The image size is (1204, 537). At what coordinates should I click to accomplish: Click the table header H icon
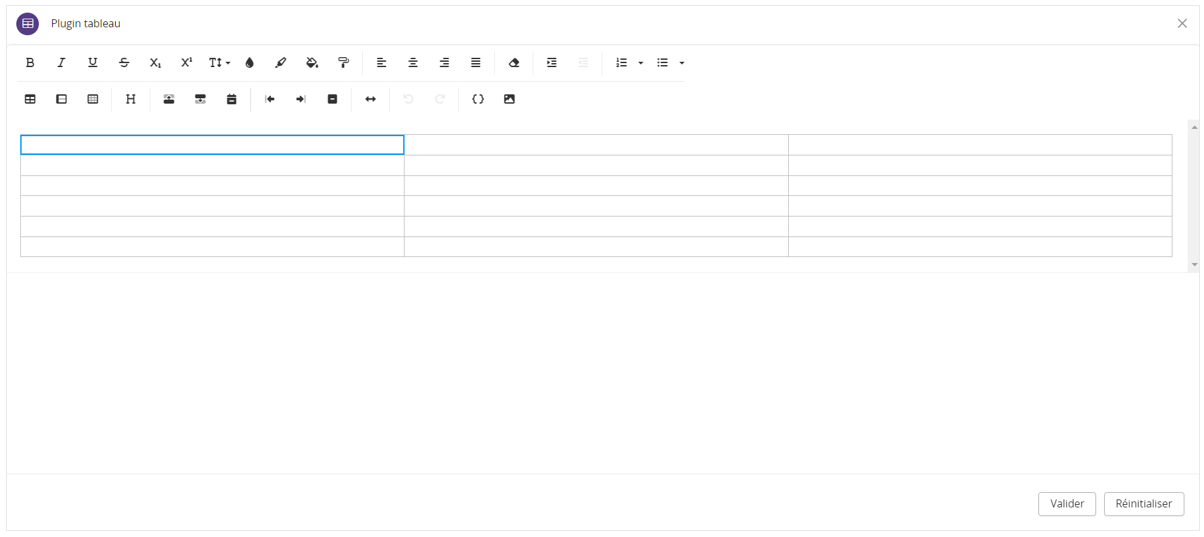130,99
